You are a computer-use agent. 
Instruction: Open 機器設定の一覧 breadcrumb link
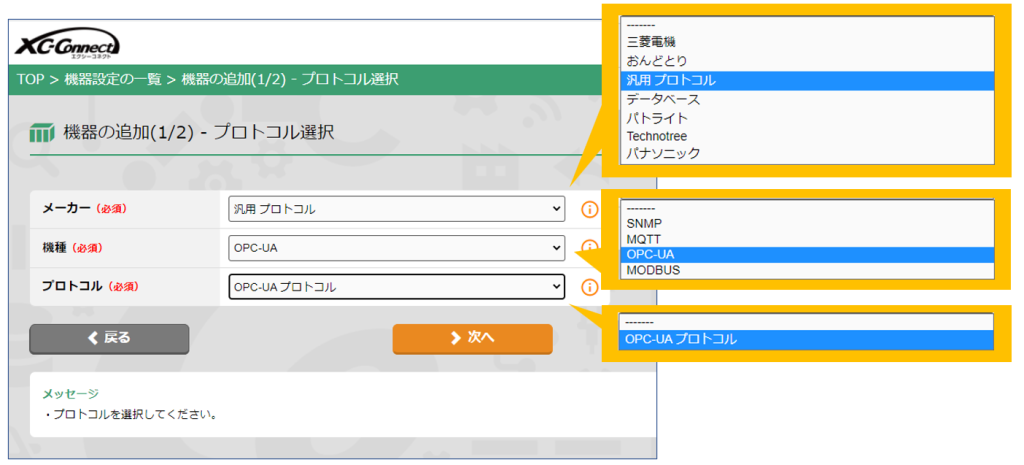[114, 79]
